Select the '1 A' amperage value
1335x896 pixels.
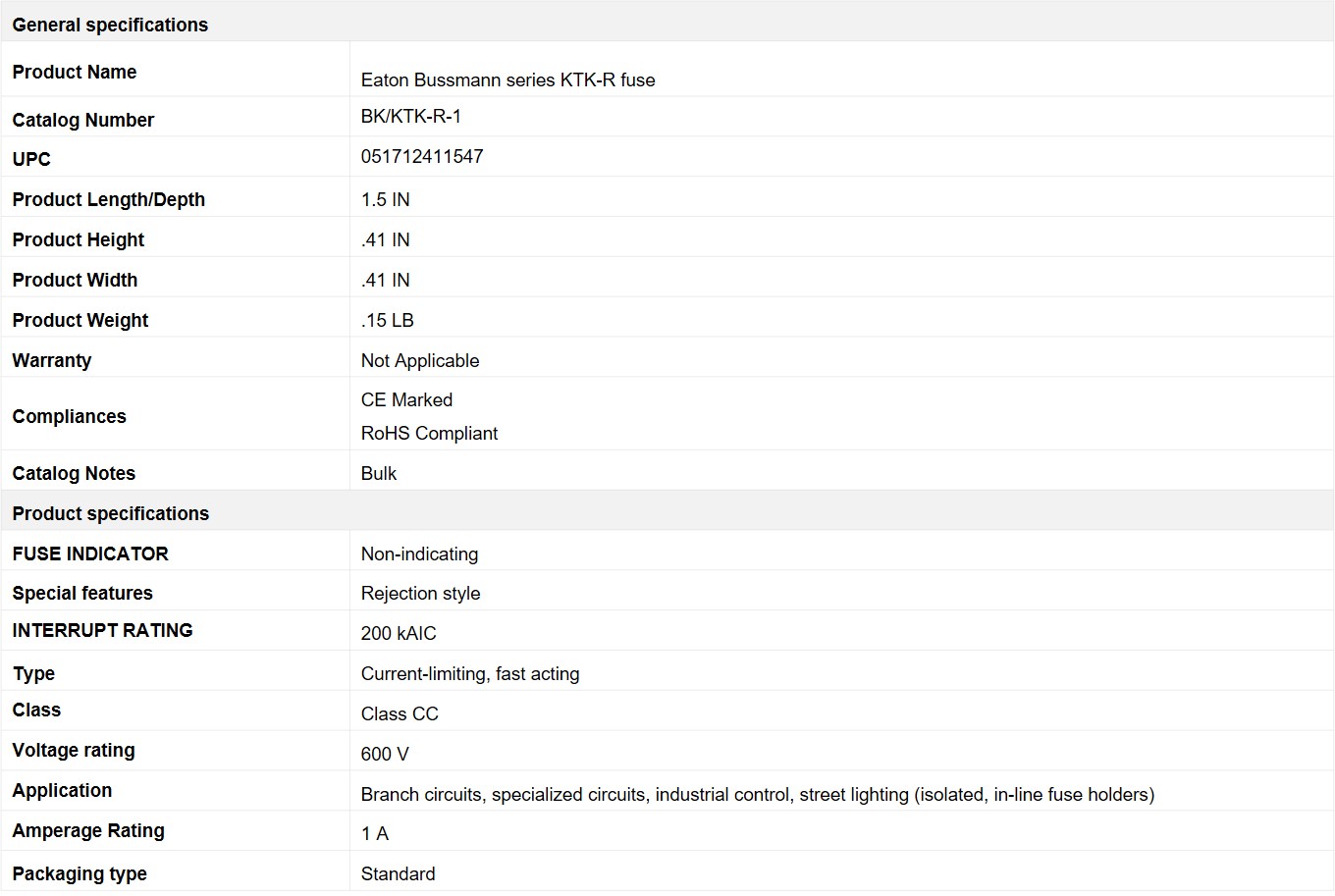375,833
